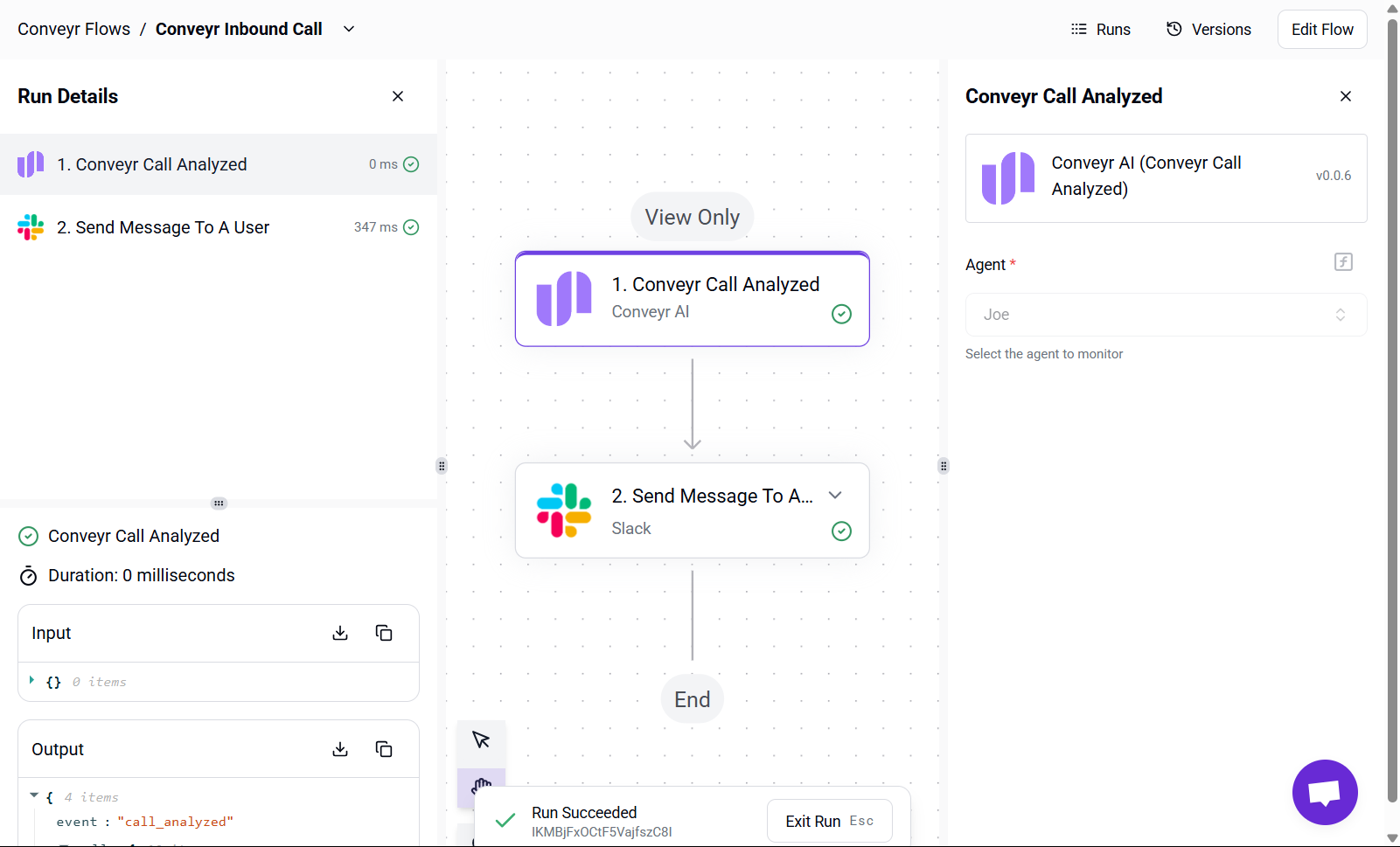Select the Send Message To A... Slack node
Image resolution: width=1400 pixels, height=847 pixels.
coord(693,510)
